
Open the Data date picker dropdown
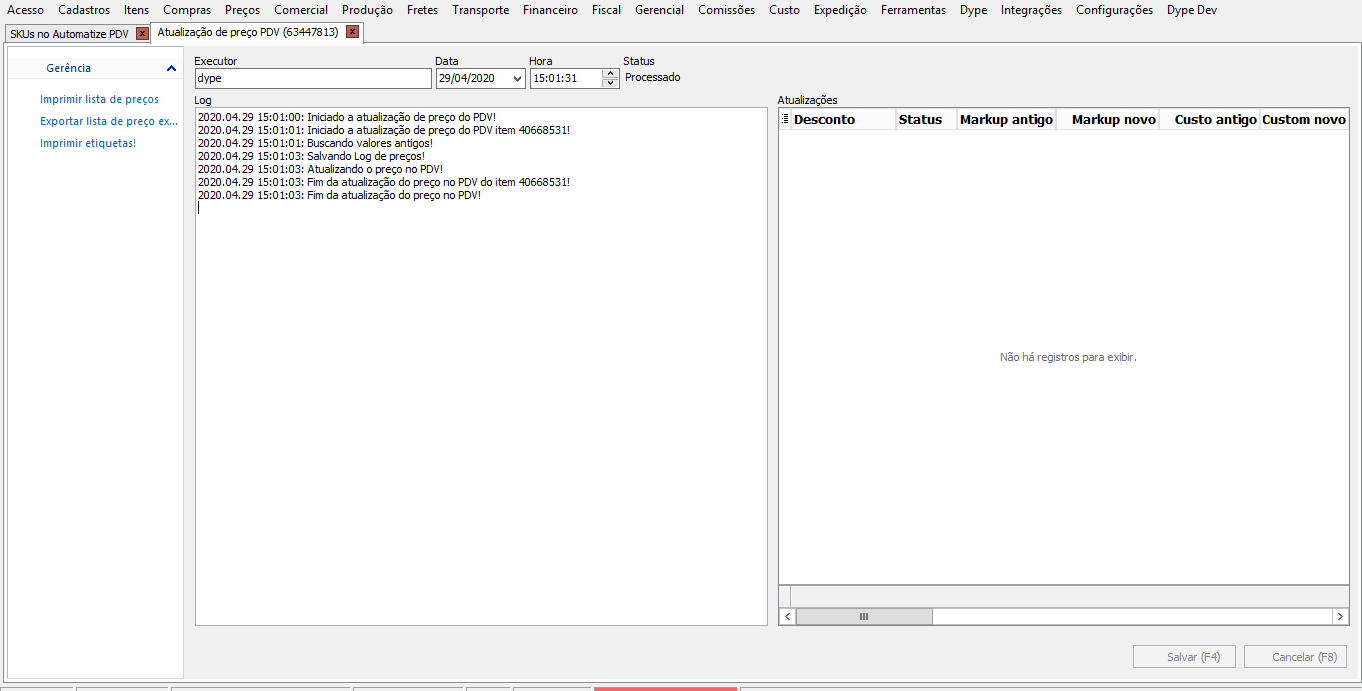(516, 78)
